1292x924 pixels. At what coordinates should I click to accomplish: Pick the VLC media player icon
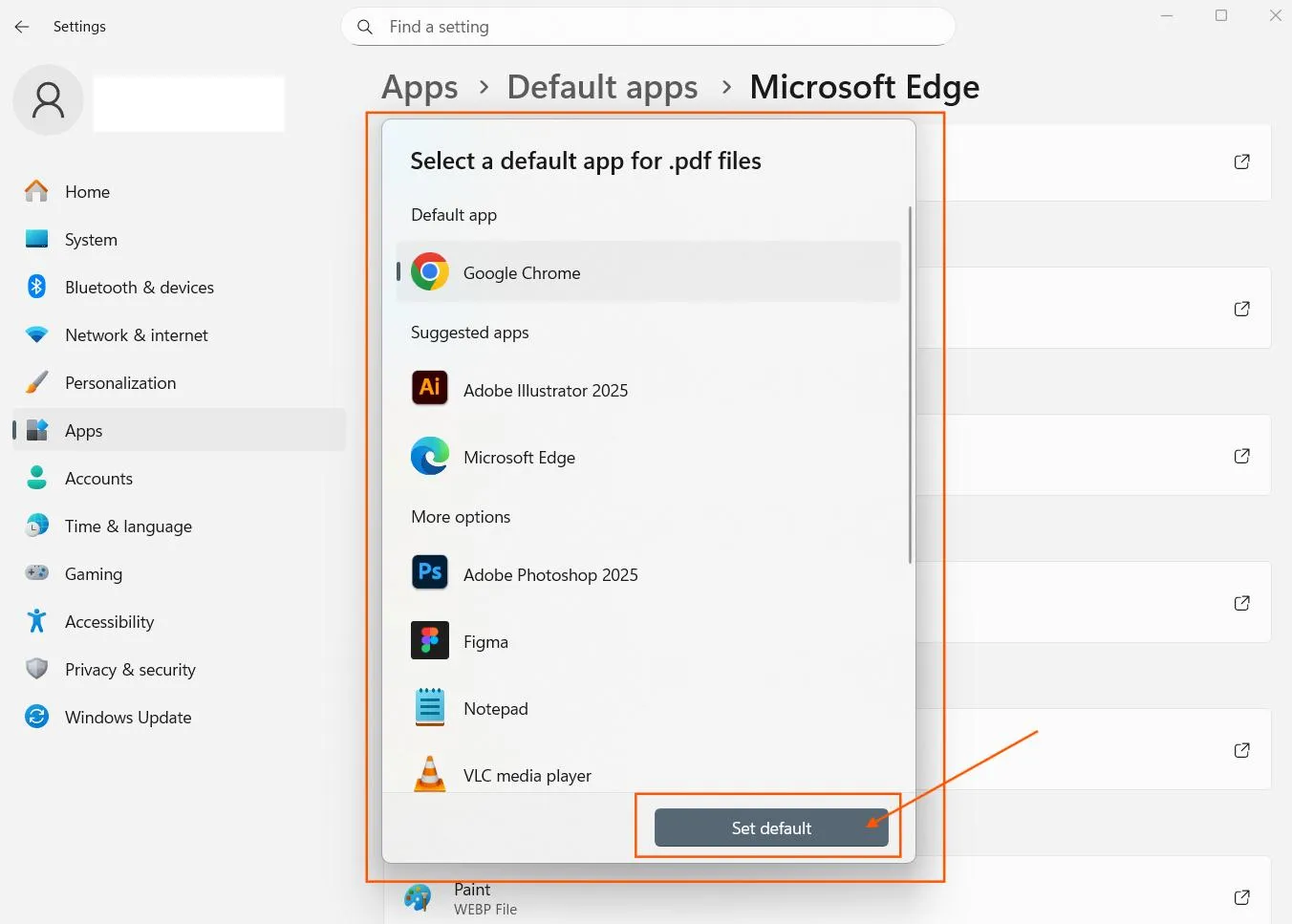(430, 774)
